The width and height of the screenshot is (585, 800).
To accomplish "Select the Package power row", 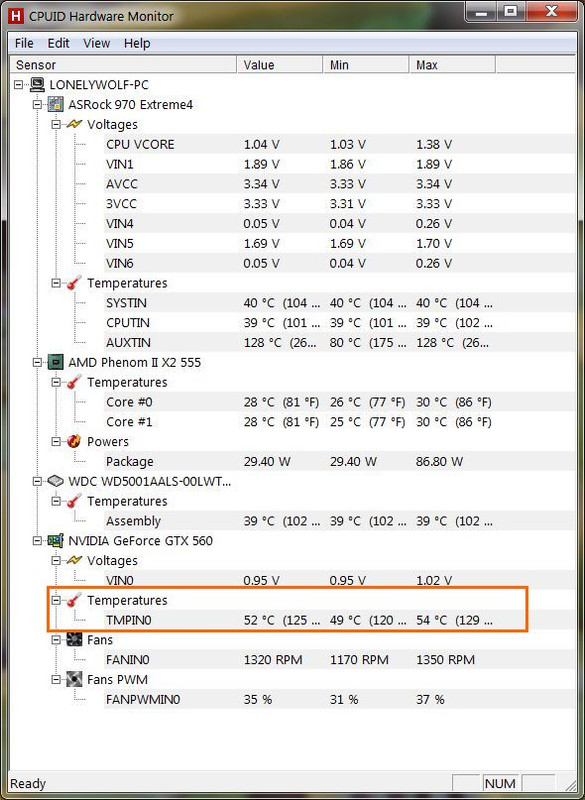I will 338,461.
